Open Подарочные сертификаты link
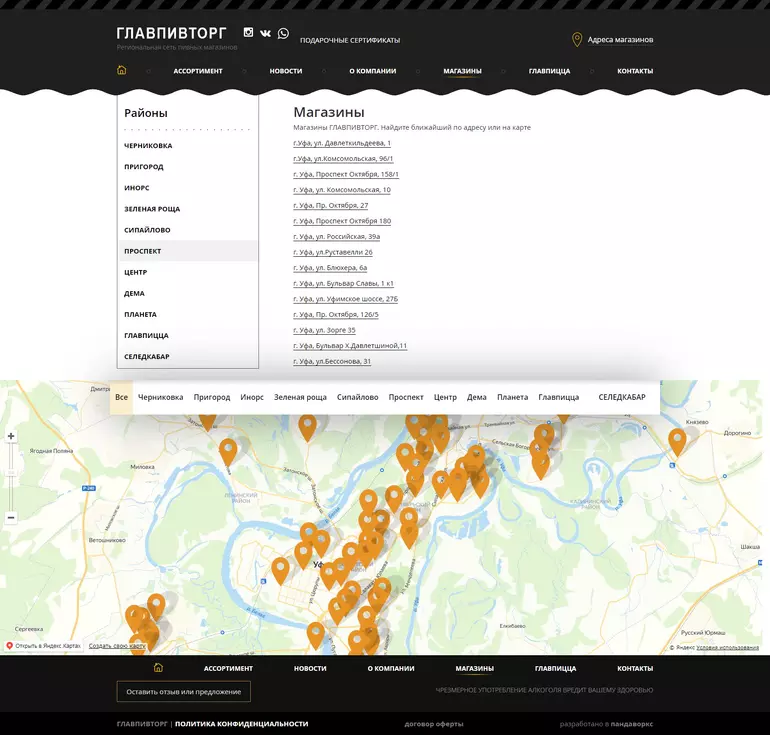The image size is (770, 735). [x=350, y=40]
